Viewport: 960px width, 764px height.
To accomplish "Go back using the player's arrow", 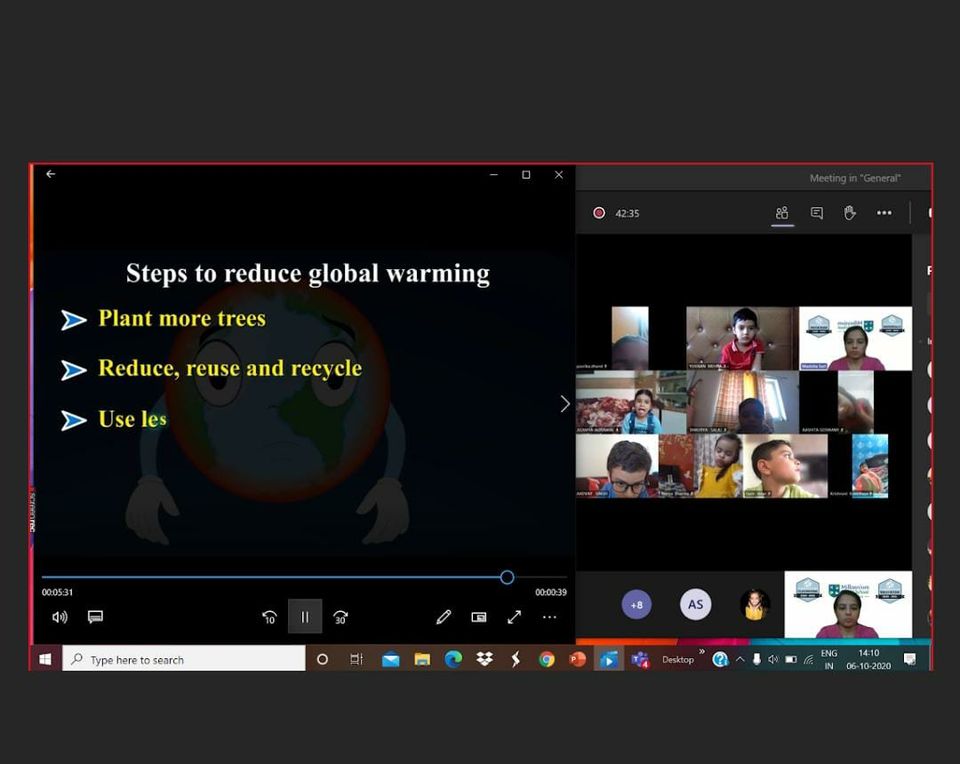I will [50, 174].
